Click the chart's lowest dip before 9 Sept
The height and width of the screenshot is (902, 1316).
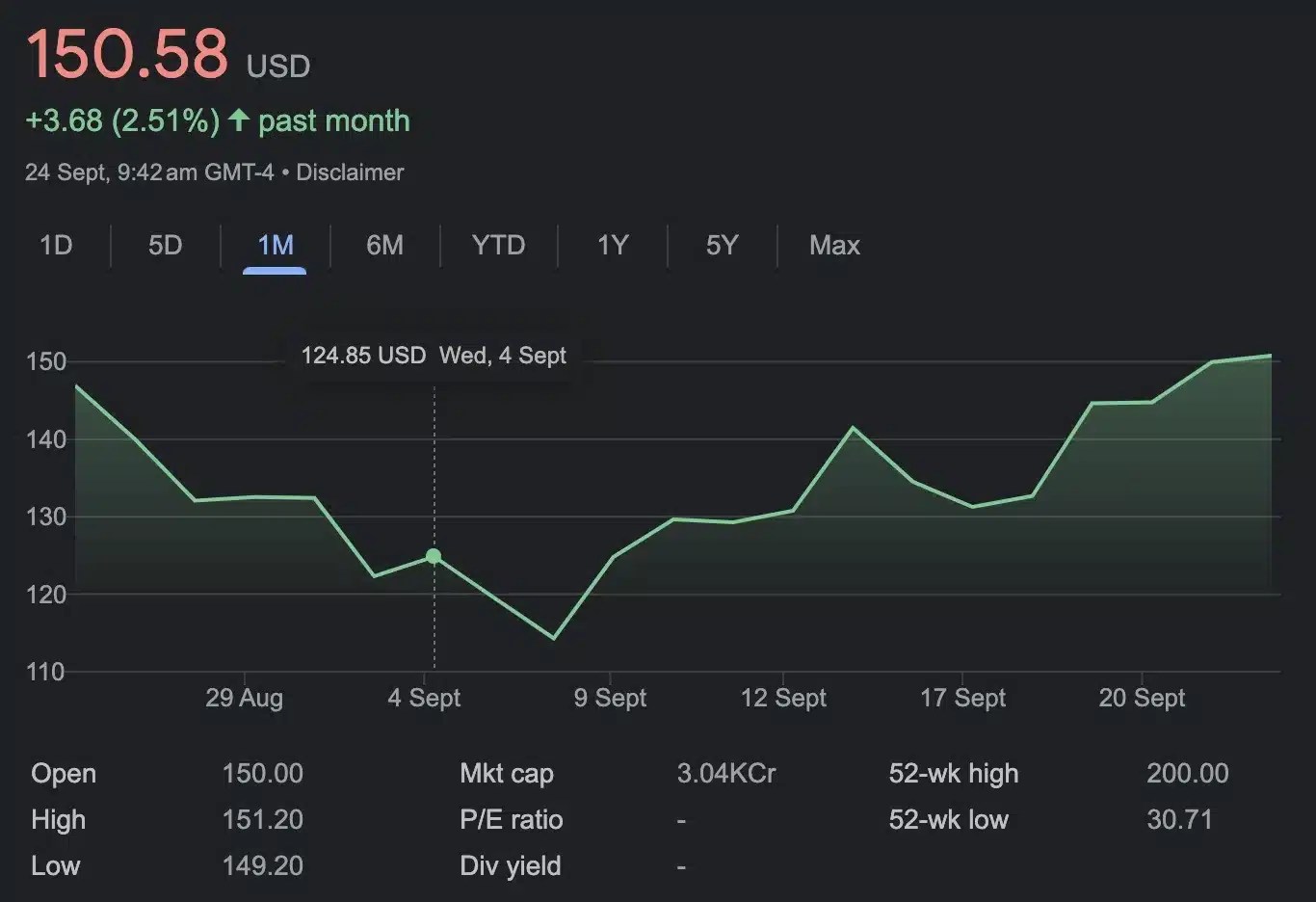pyautogui.click(x=553, y=638)
